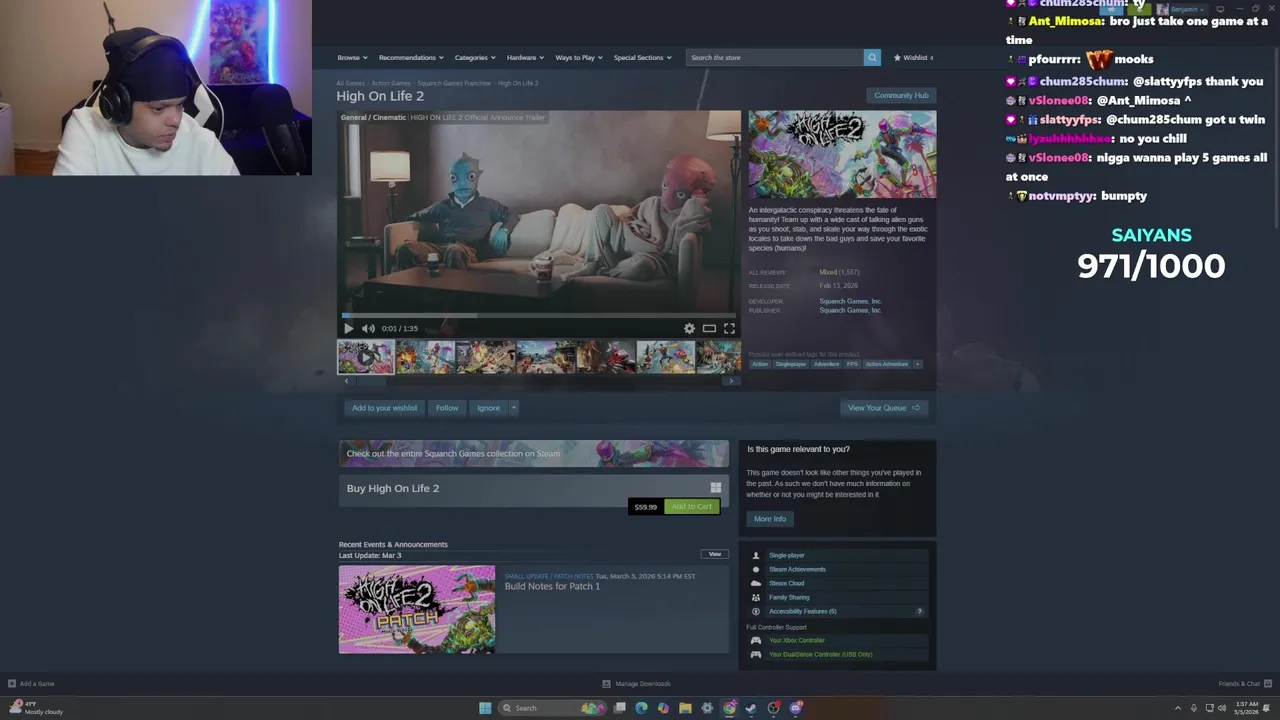Open the Steam Cloud feature link
Image resolution: width=1280 pixels, height=720 pixels.
pos(787,583)
